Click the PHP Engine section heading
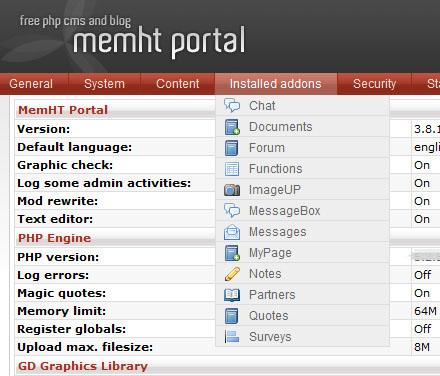The image size is (440, 376). click(54, 238)
